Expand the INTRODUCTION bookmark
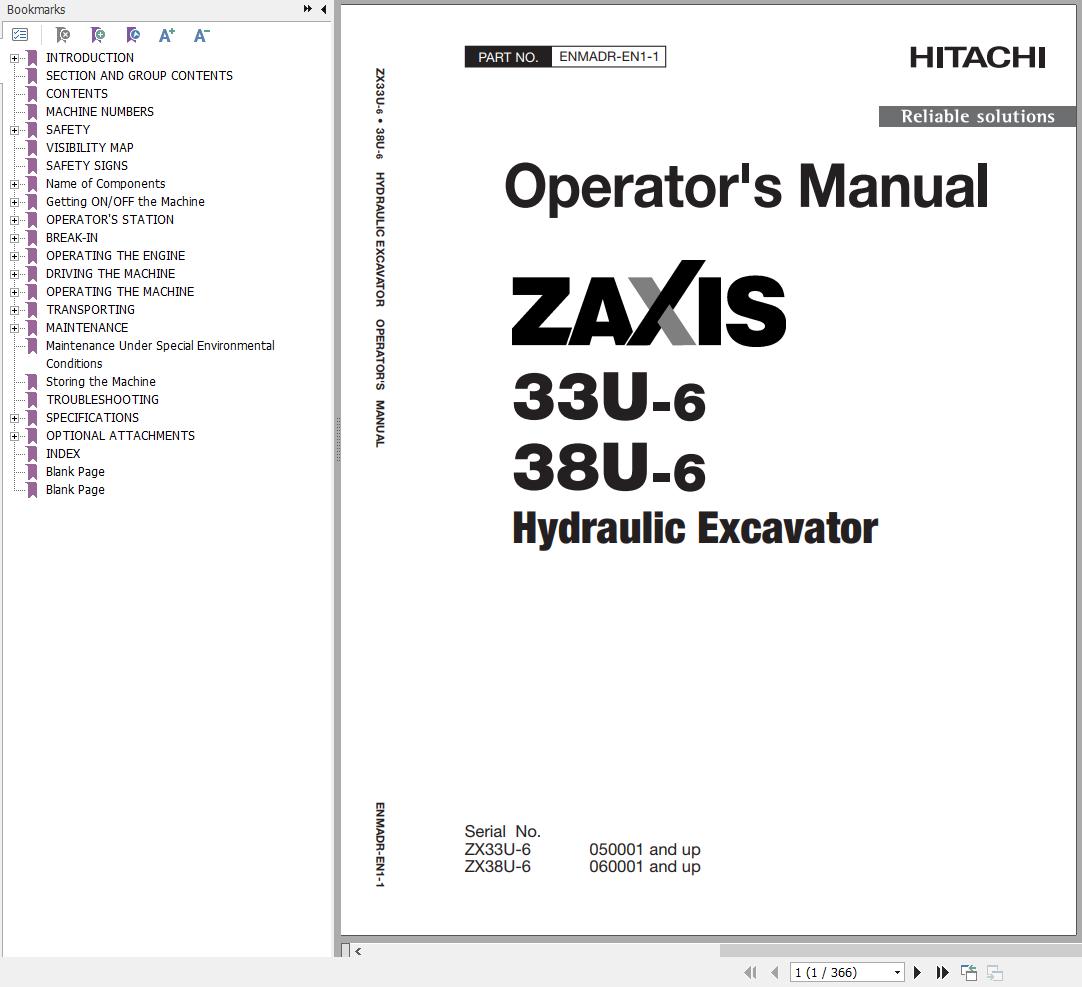 click(x=14, y=58)
